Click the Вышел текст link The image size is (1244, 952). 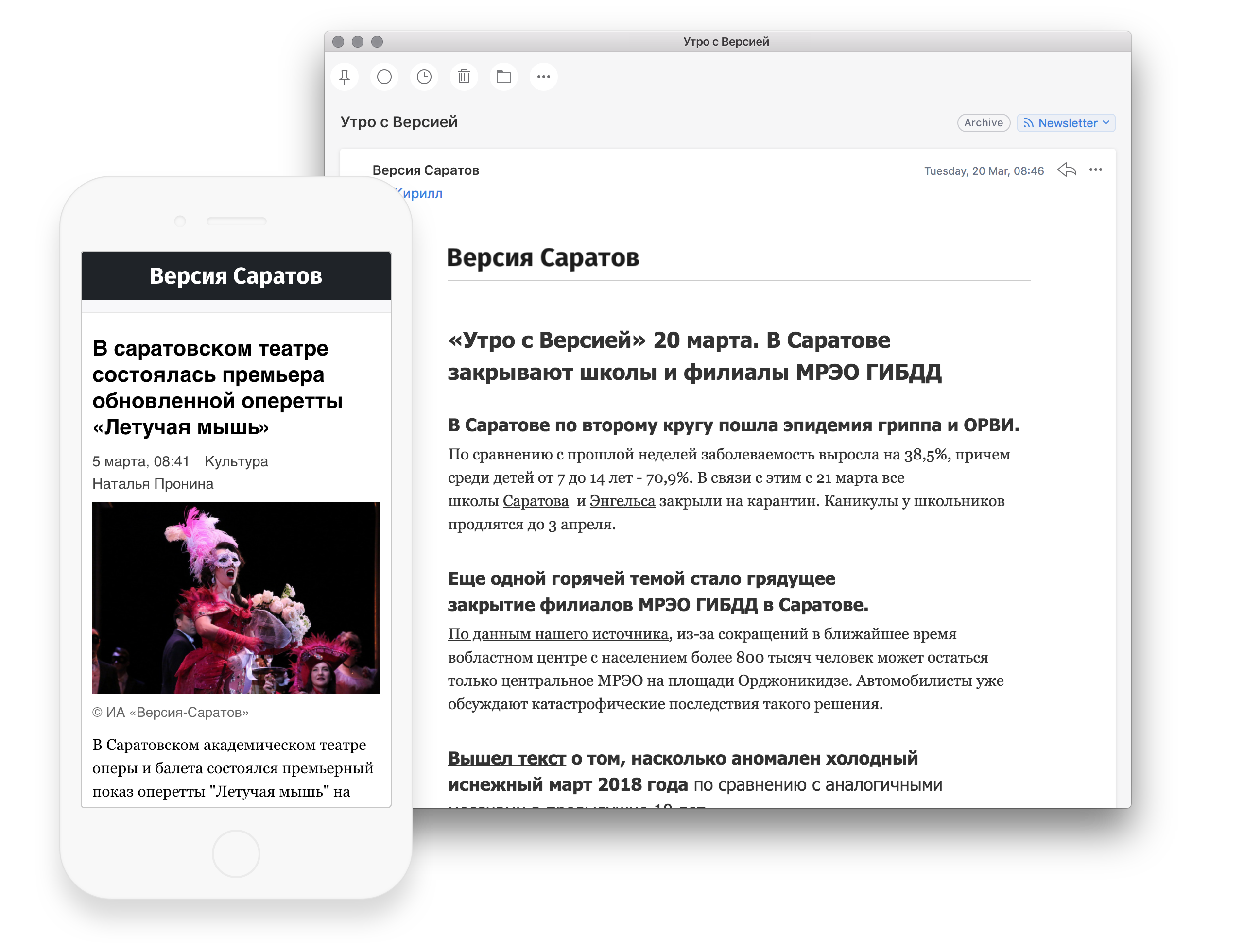pyautogui.click(x=506, y=758)
